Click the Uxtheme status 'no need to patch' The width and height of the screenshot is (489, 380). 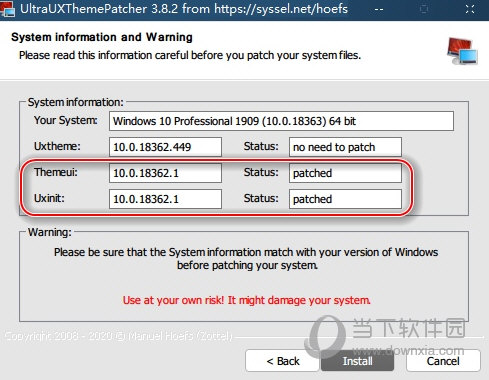[x=345, y=147]
